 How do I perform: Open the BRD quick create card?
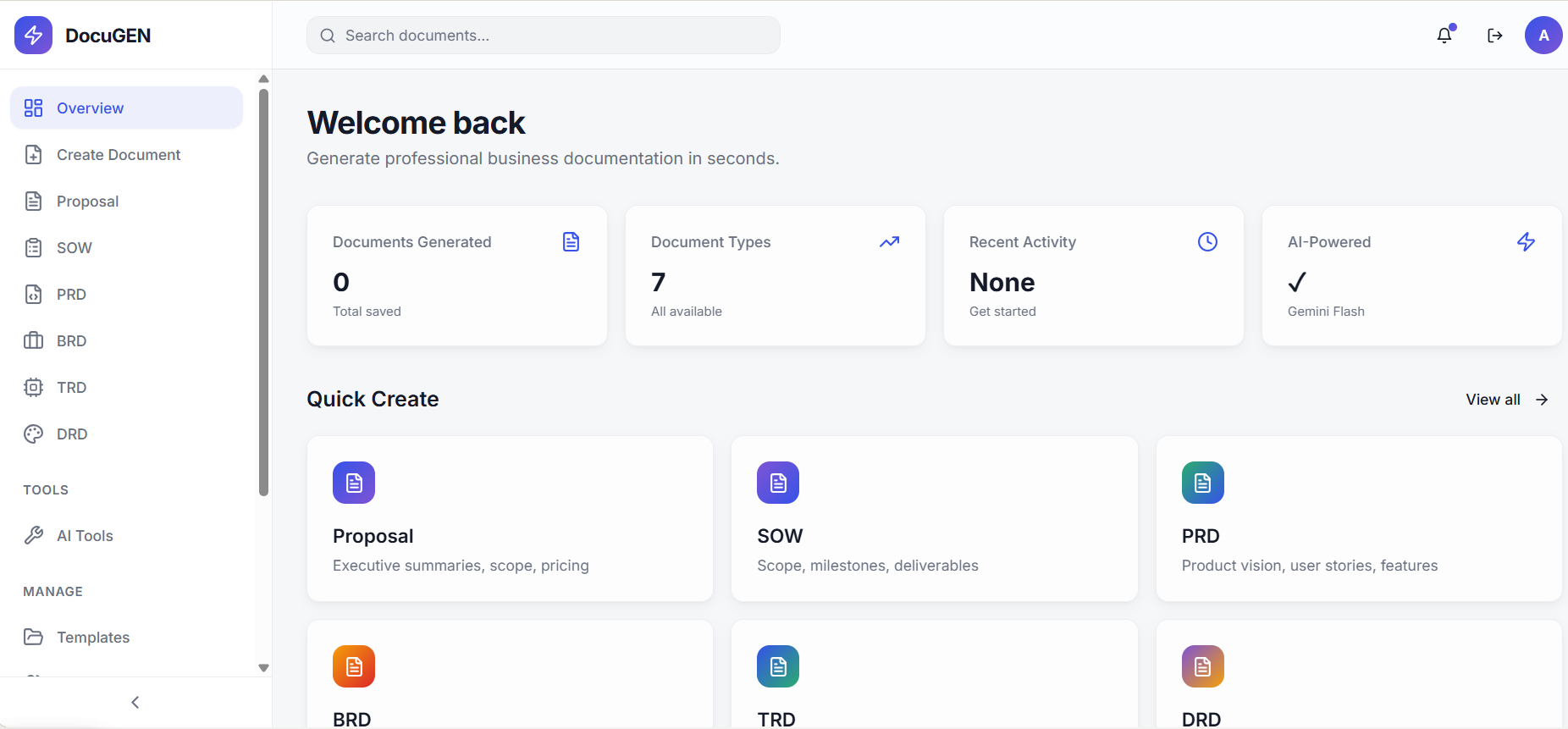[510, 674]
